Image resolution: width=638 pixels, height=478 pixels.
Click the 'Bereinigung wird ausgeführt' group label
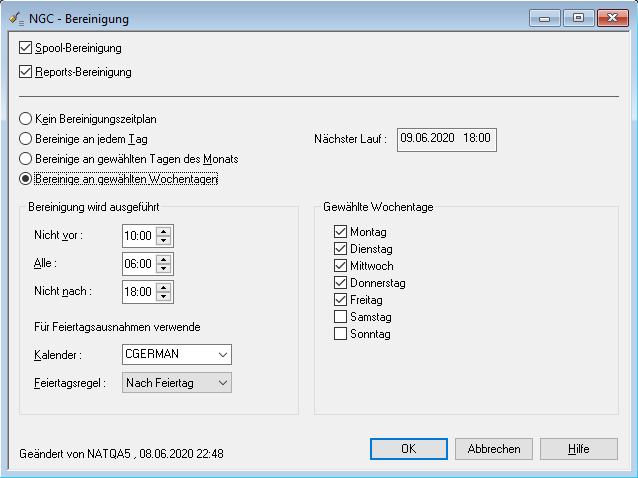94,207
